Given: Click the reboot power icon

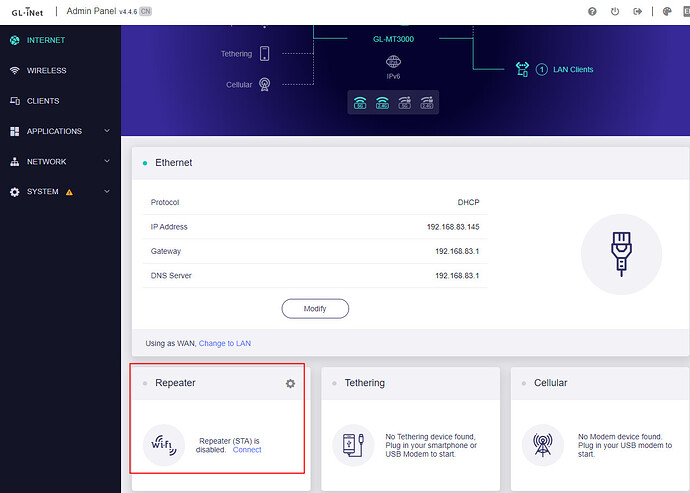Looking at the screenshot, I should click(614, 12).
